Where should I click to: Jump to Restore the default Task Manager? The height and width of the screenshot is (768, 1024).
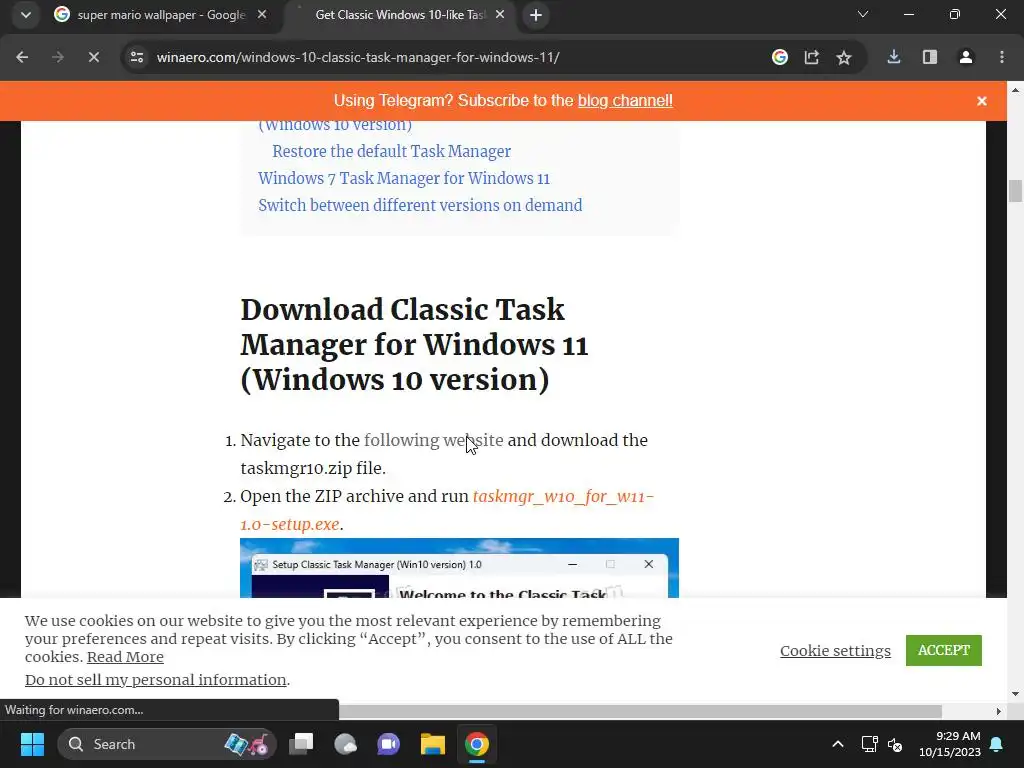(391, 152)
